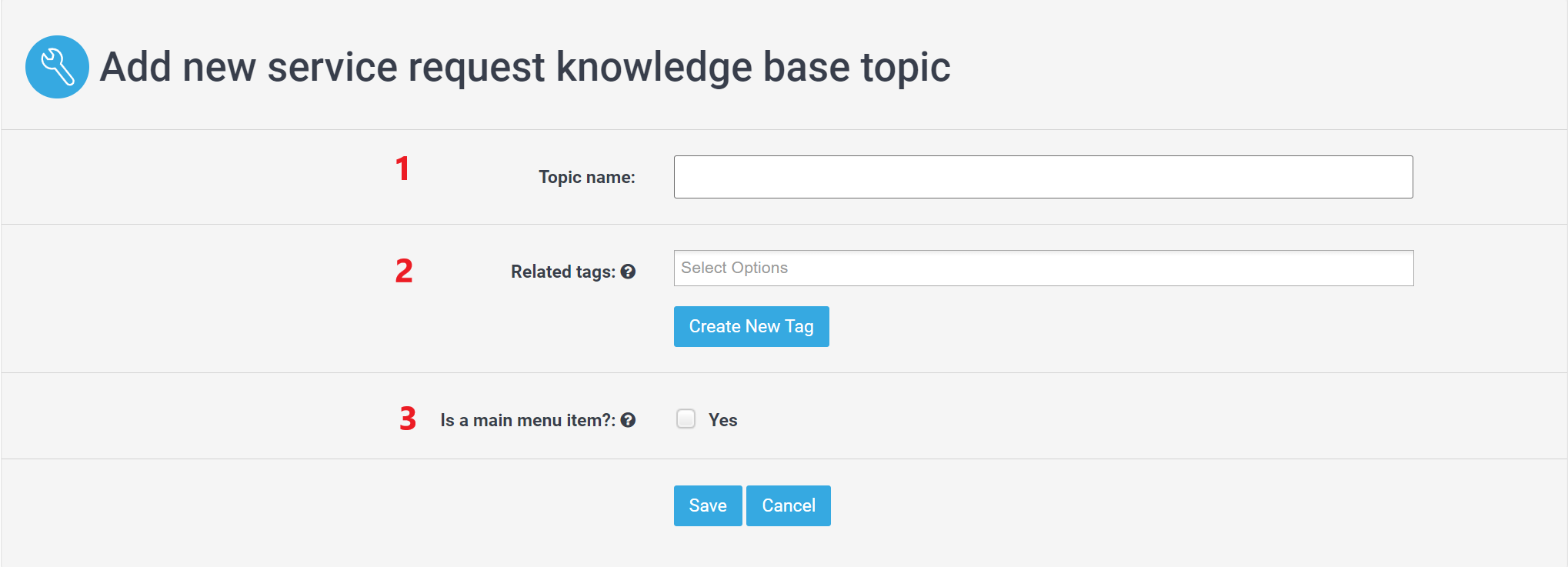Click the 'knowledge base topic' heading text
This screenshot has width=1568, height=567.
click(753, 68)
